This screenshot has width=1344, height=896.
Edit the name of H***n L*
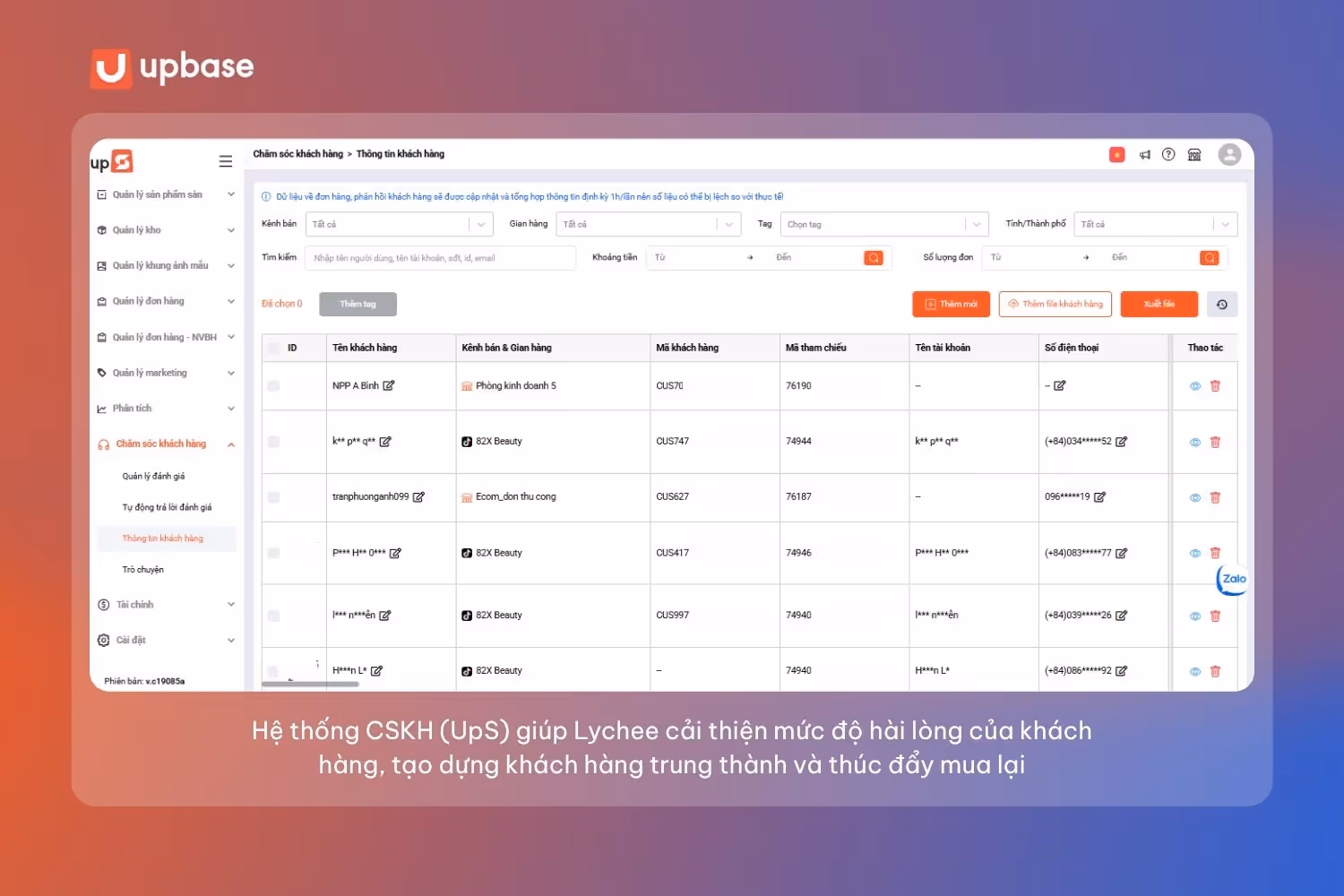click(x=376, y=671)
